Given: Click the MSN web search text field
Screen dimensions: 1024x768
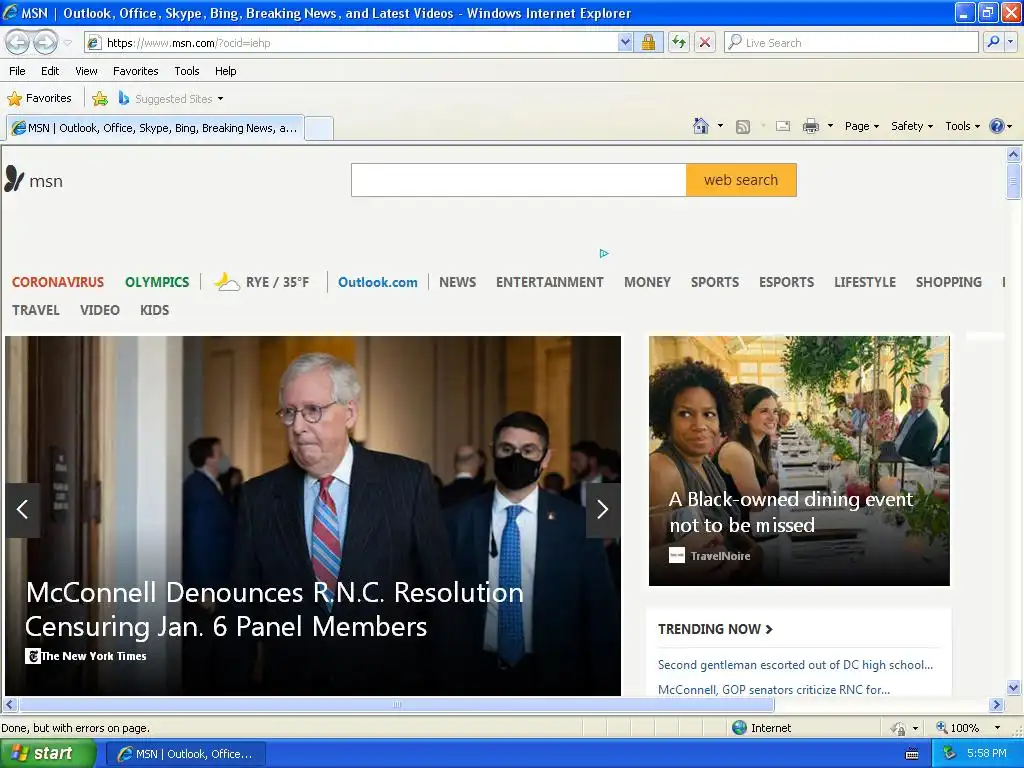Looking at the screenshot, I should (x=519, y=180).
